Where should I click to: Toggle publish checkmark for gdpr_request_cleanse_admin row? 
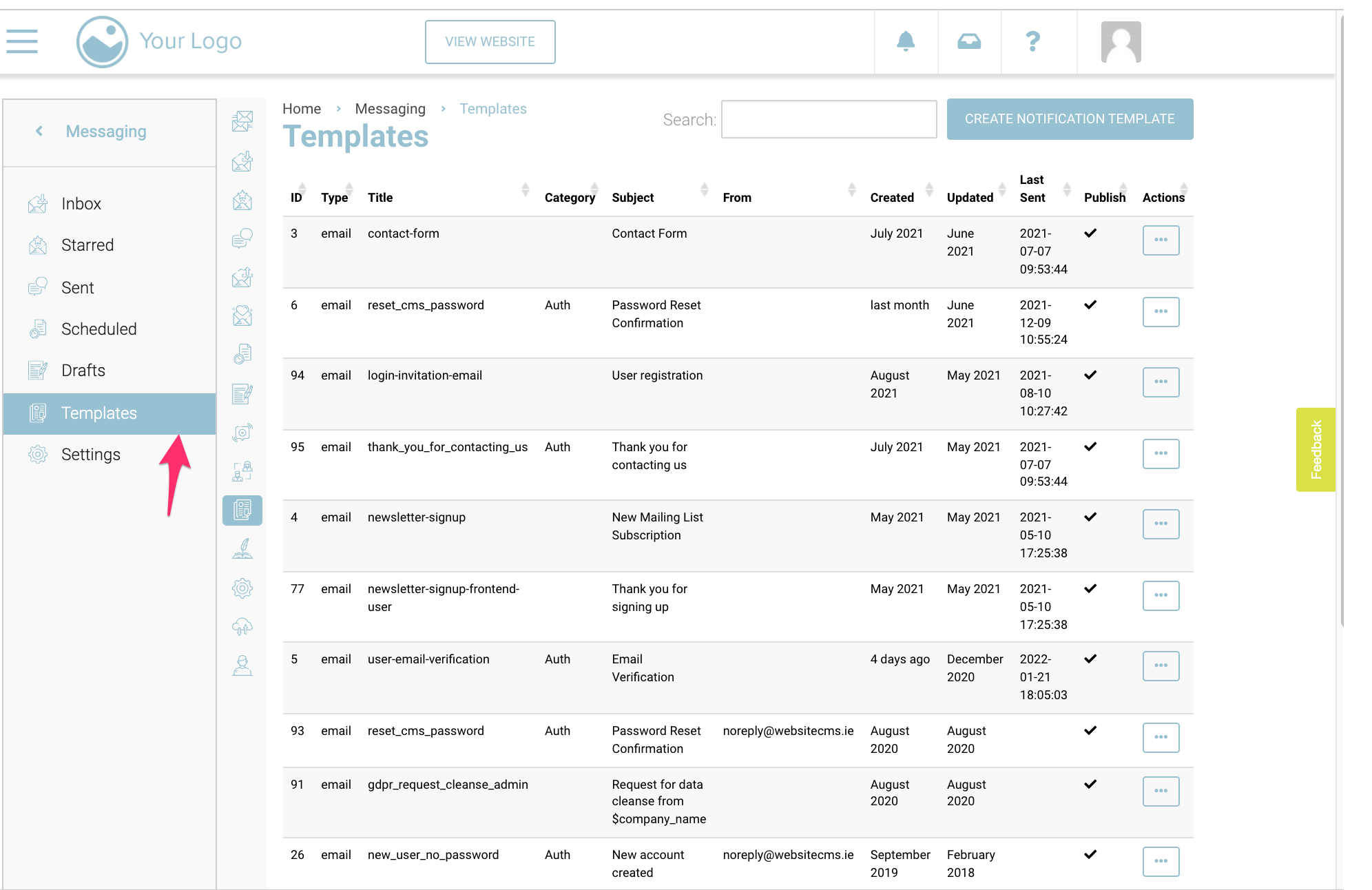click(x=1090, y=784)
